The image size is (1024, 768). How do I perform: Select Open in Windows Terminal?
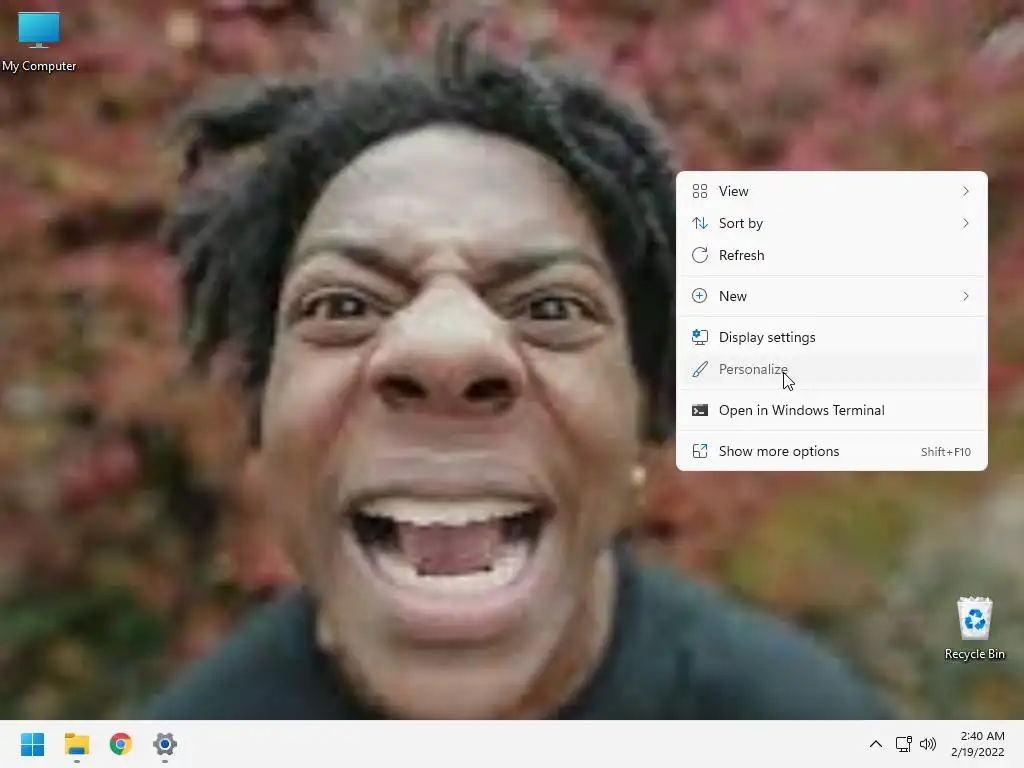tap(831, 411)
